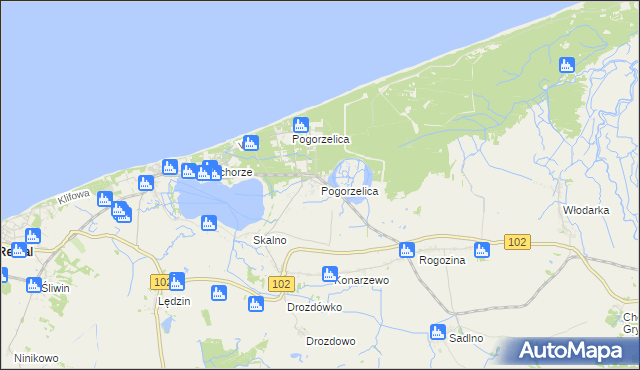Click the factory icon above Lędzin
This screenshot has height=370, width=640.
[177, 281]
